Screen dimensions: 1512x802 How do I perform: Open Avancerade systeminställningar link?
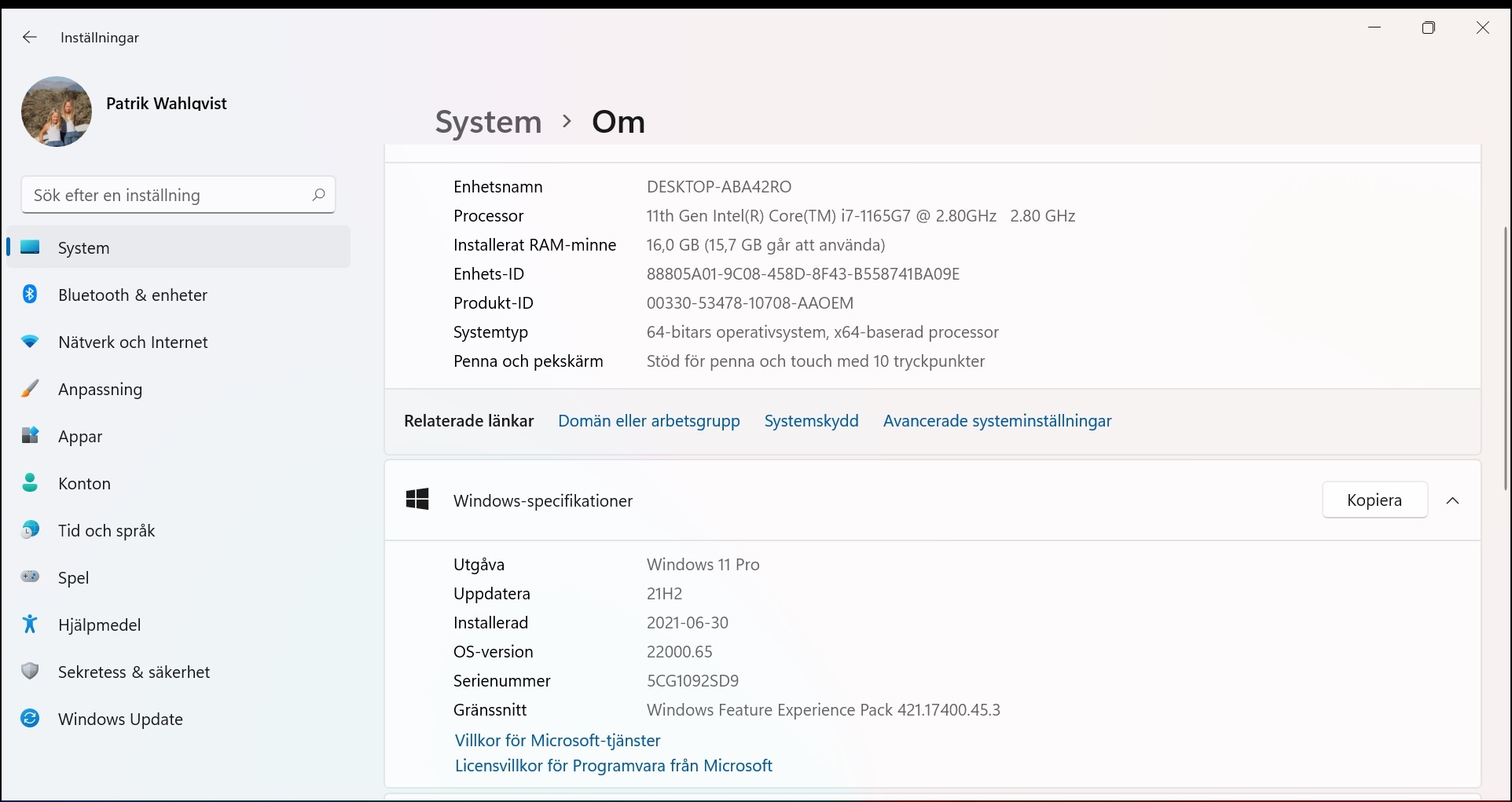[997, 421]
